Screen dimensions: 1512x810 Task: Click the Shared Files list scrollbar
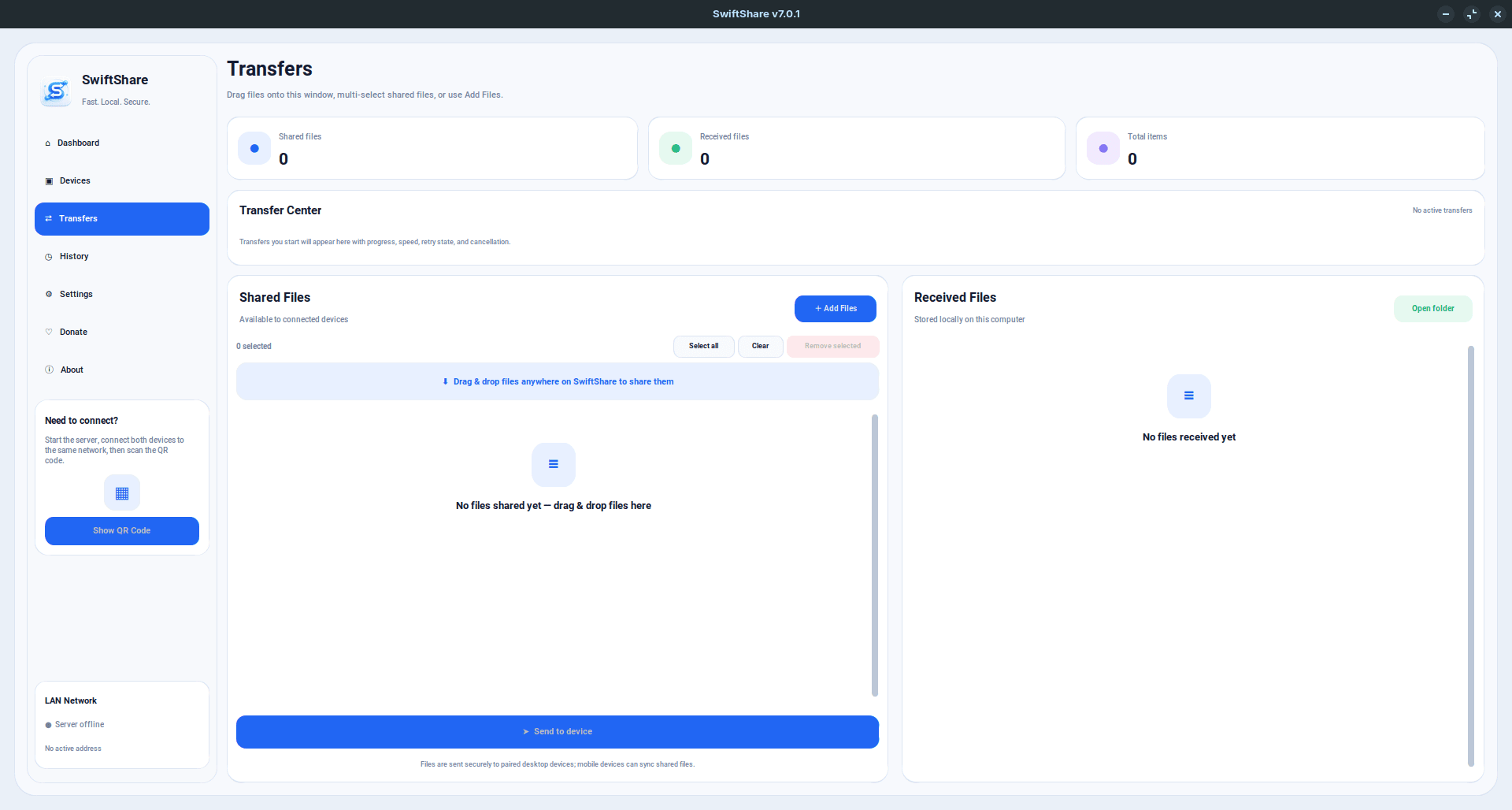point(875,555)
